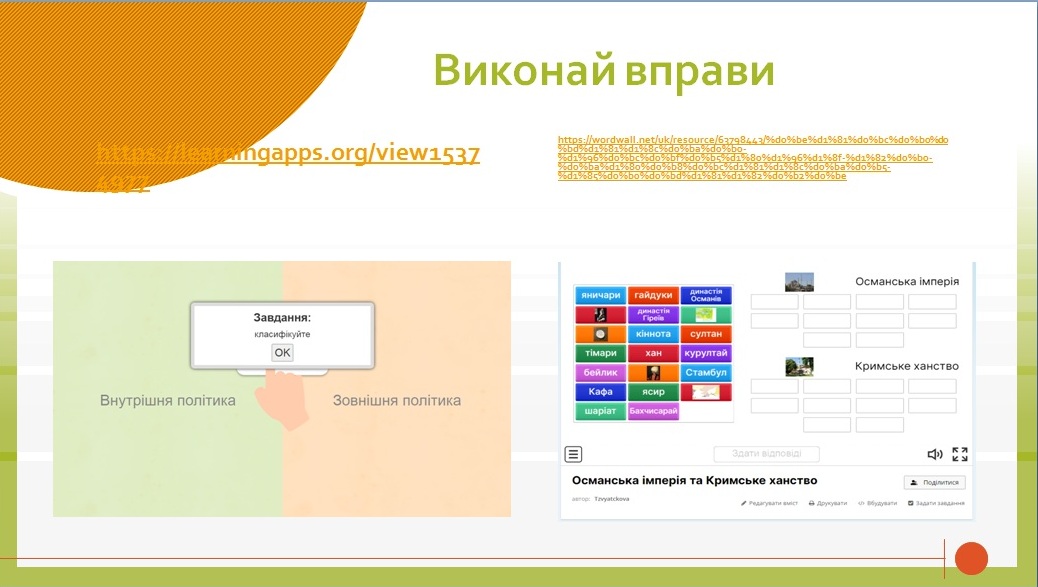This screenshot has height=587, width=1038.
Task: Click the Внутрішня політика green area label
Action: coord(167,400)
